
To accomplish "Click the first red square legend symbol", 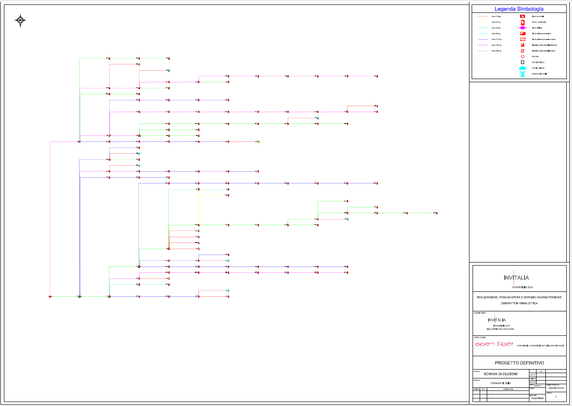I will 522,16.
